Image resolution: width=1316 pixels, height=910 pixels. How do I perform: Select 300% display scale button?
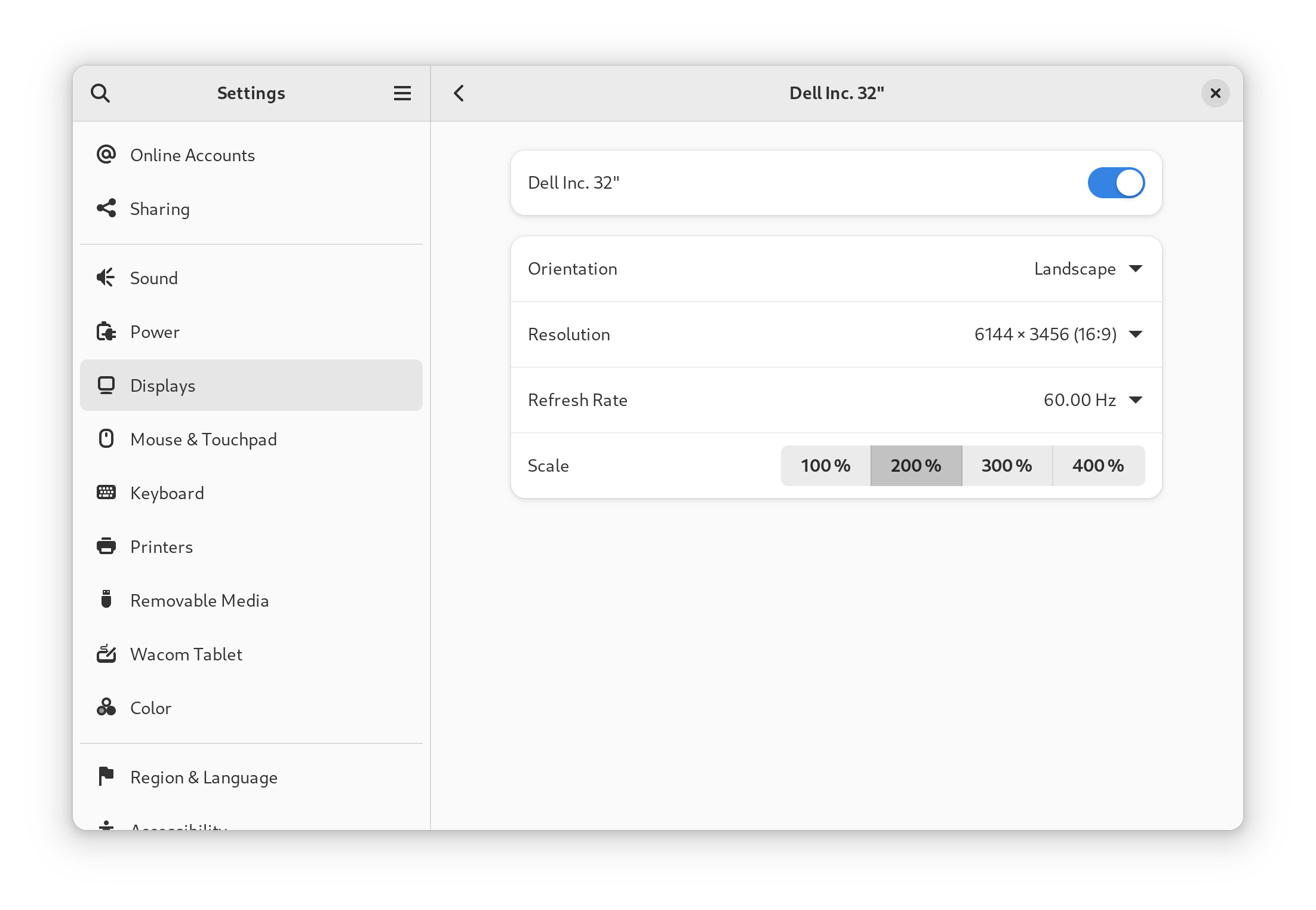1007,465
